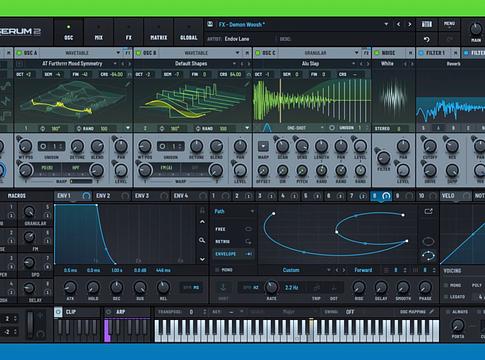Viewport: 485px width, 360px height.
Task: Open AT Furthrrrr Mood Symmetry wavetable dropdown
Action: pyautogui.click(x=115, y=64)
